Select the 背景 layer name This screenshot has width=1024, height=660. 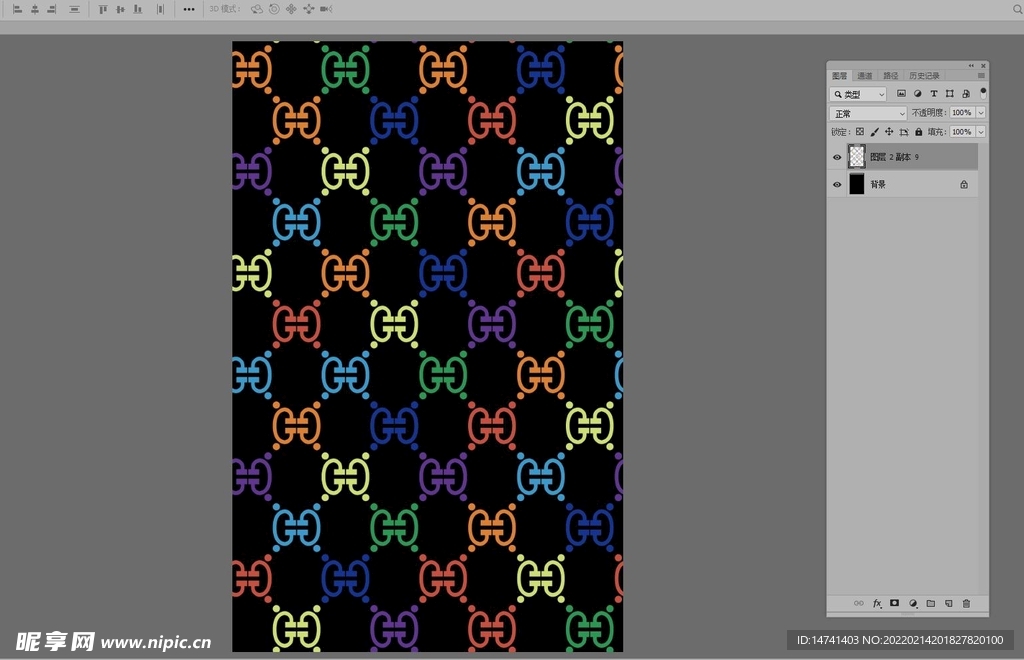point(878,185)
